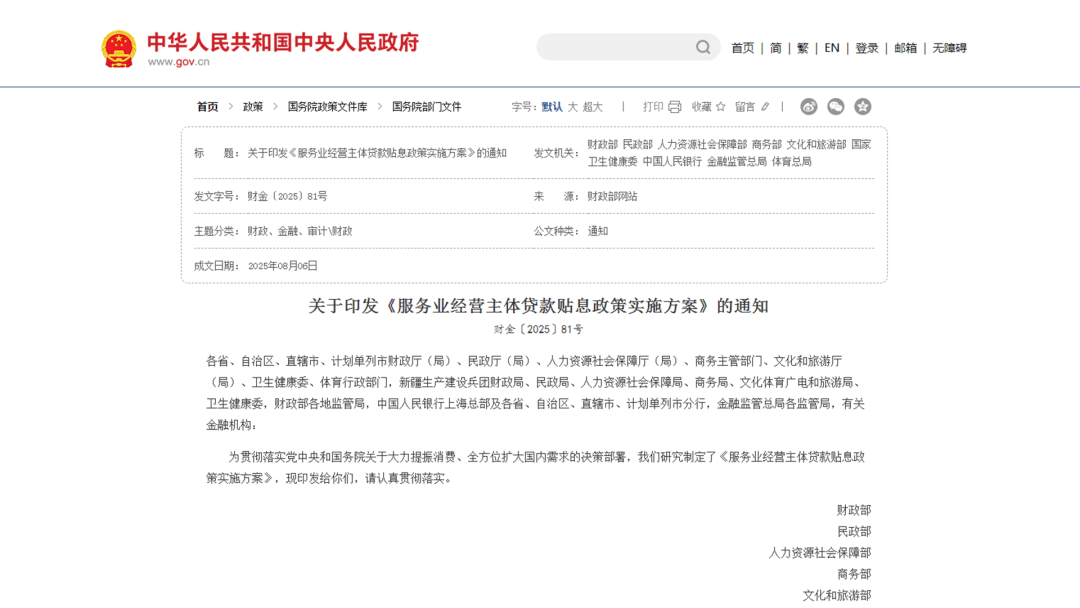This screenshot has height=608, width=1080.
Task: Click the search magnifier icon
Action: click(703, 48)
